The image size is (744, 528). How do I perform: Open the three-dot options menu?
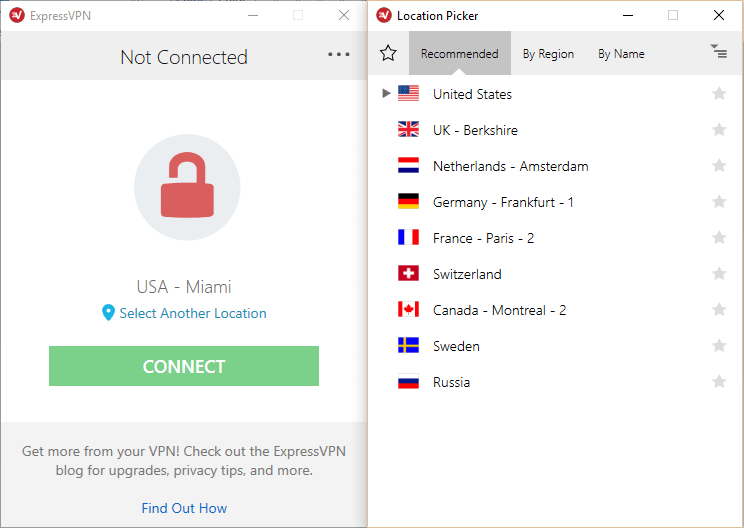click(x=339, y=55)
